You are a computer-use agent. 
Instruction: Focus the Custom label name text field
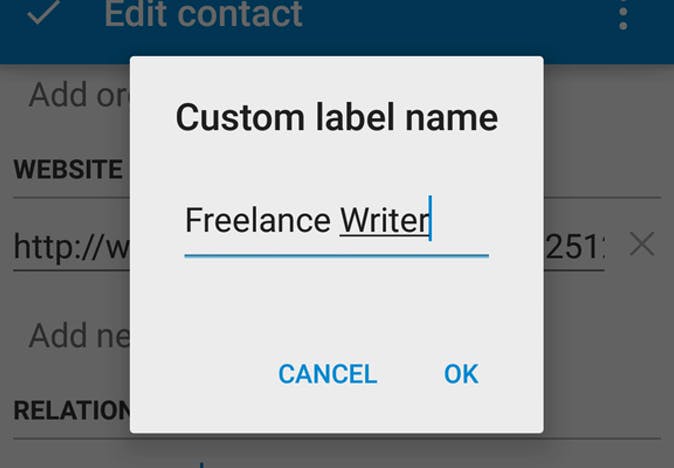(x=336, y=221)
